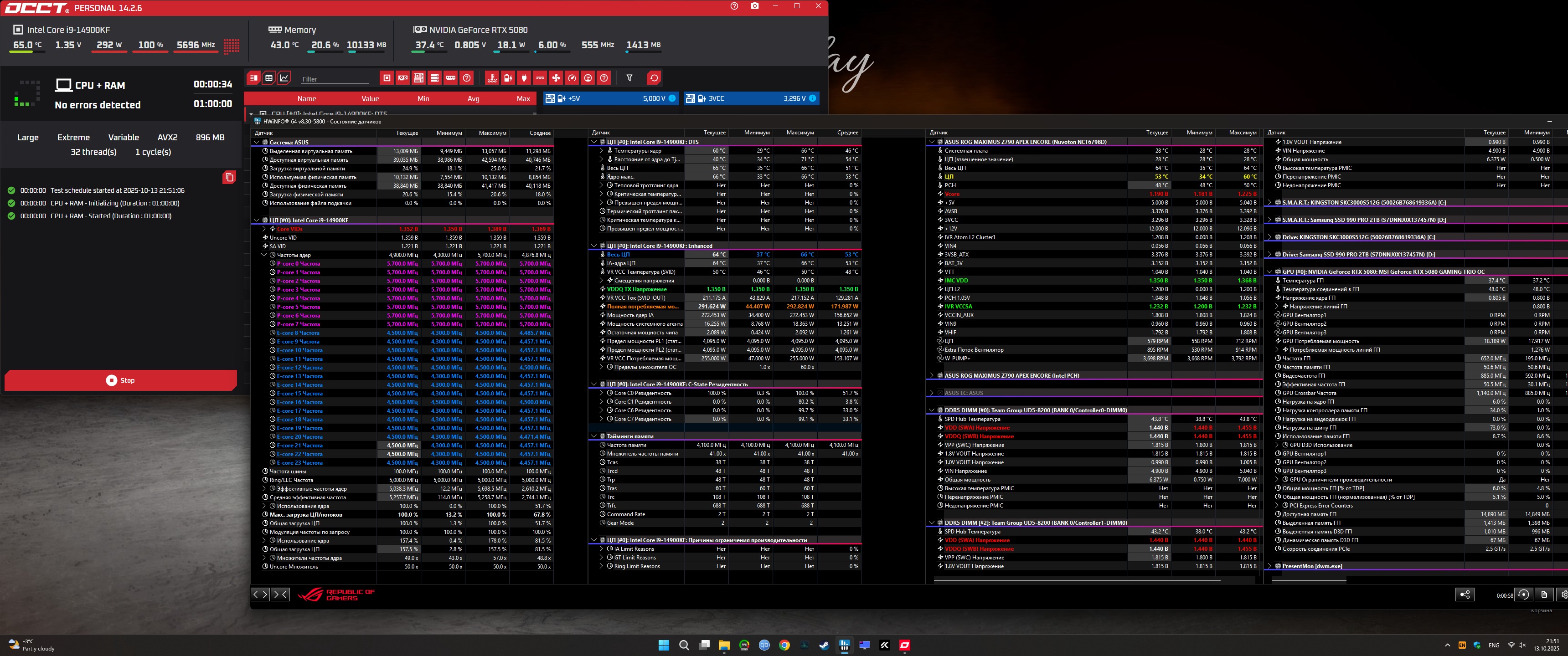Click HWiNFO reset clock button
The height and width of the screenshot is (656, 1568).
pyautogui.click(x=1523, y=594)
